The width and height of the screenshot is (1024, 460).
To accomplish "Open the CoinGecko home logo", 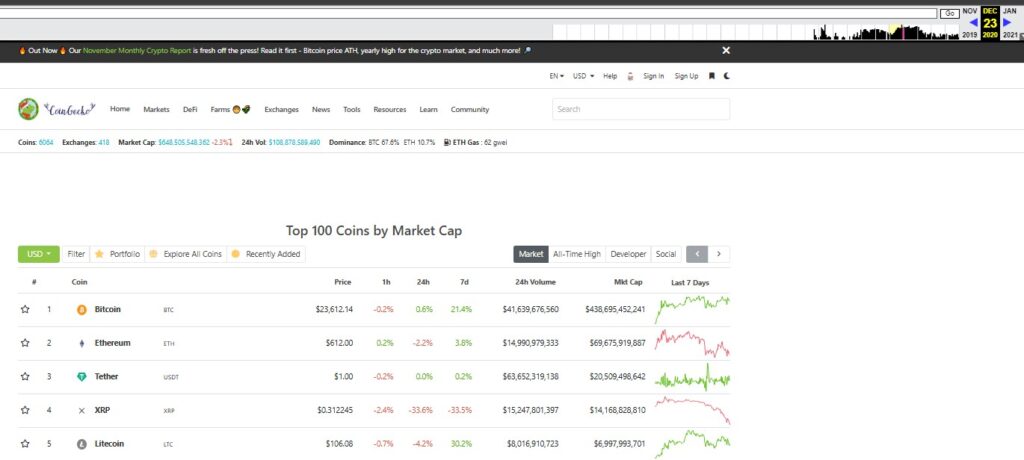I will [x=57, y=109].
